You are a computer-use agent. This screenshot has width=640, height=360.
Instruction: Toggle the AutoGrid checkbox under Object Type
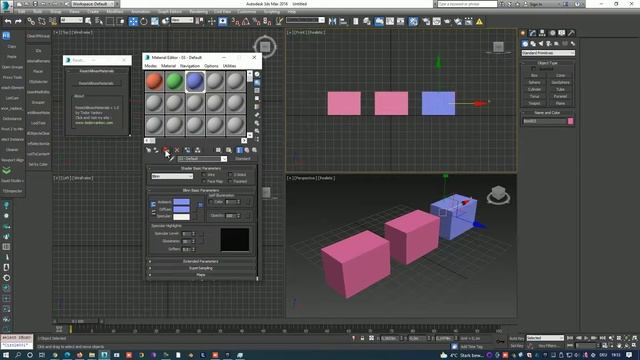point(534,69)
